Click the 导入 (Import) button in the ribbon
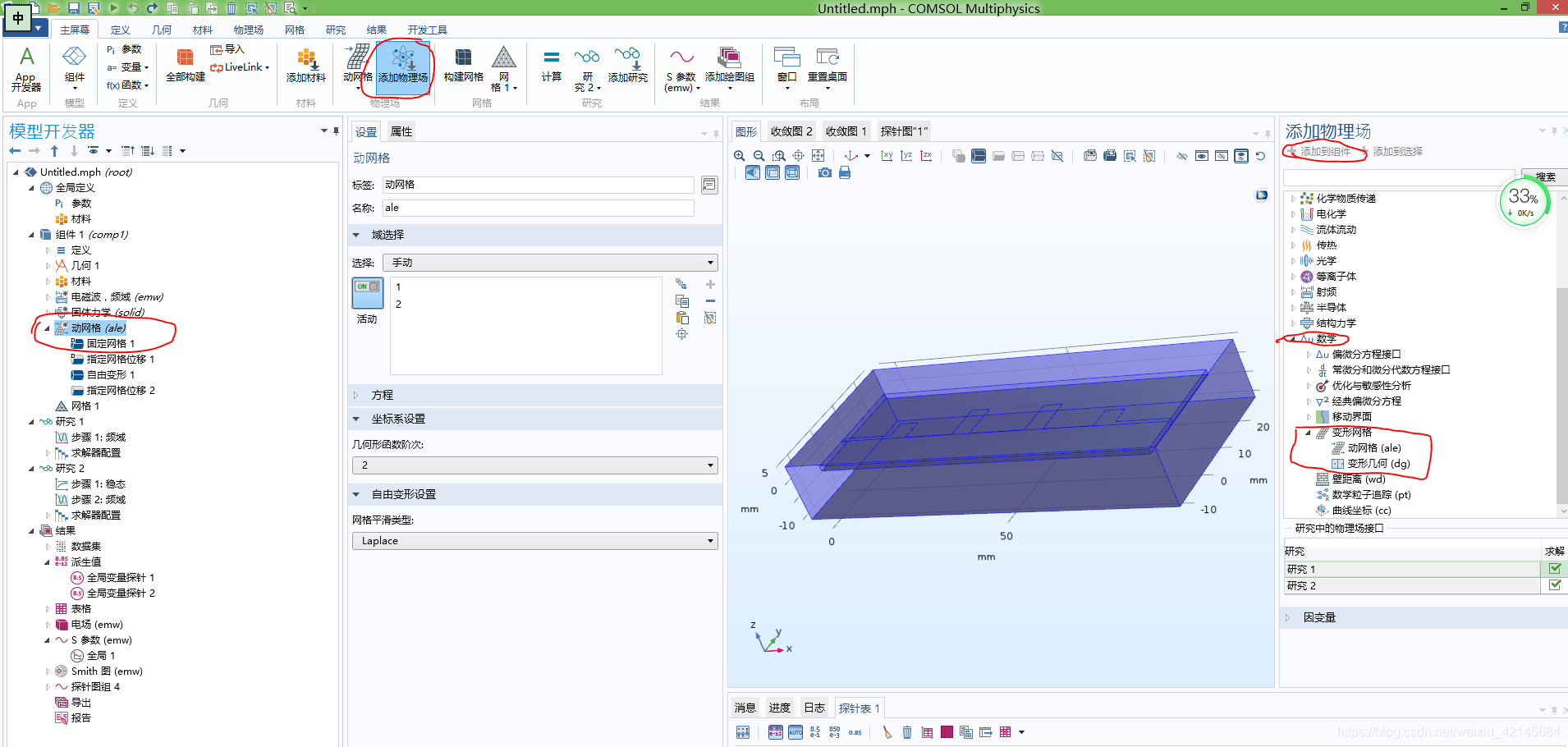This screenshot has width=1568, height=747. click(x=227, y=49)
